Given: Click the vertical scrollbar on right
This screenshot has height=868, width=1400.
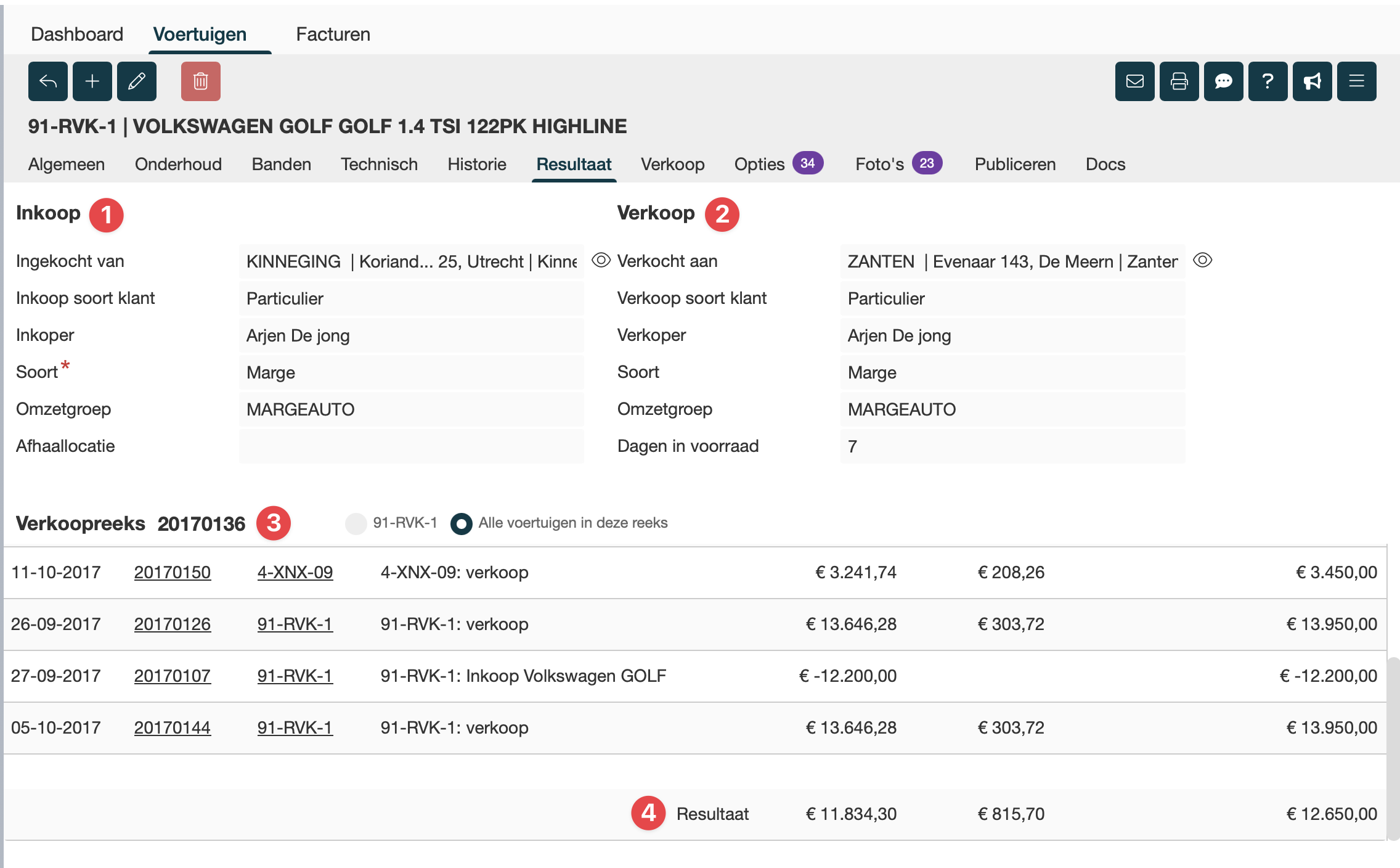Looking at the screenshot, I should pos(1393,748).
